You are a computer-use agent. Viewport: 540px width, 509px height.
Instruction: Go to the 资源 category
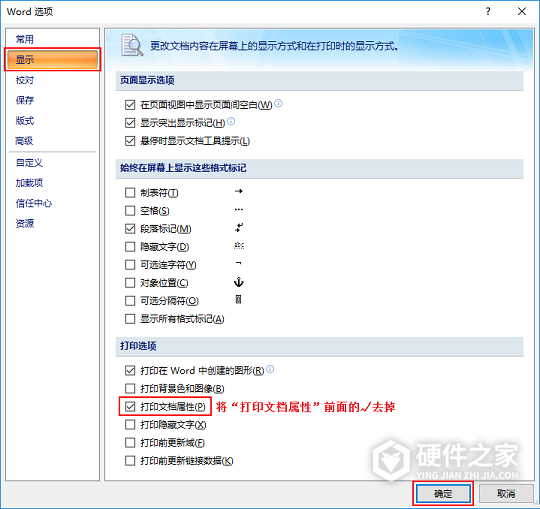(x=25, y=224)
